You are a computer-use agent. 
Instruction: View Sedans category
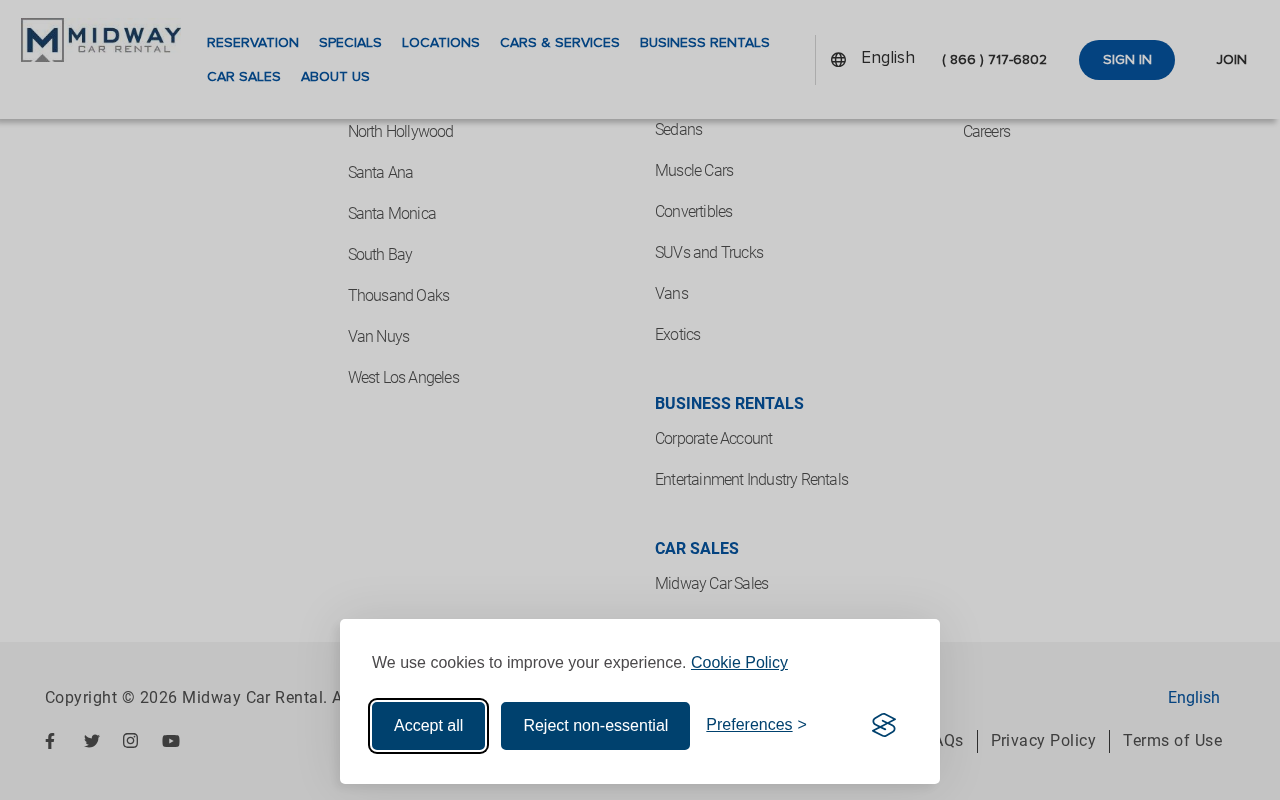click(679, 130)
